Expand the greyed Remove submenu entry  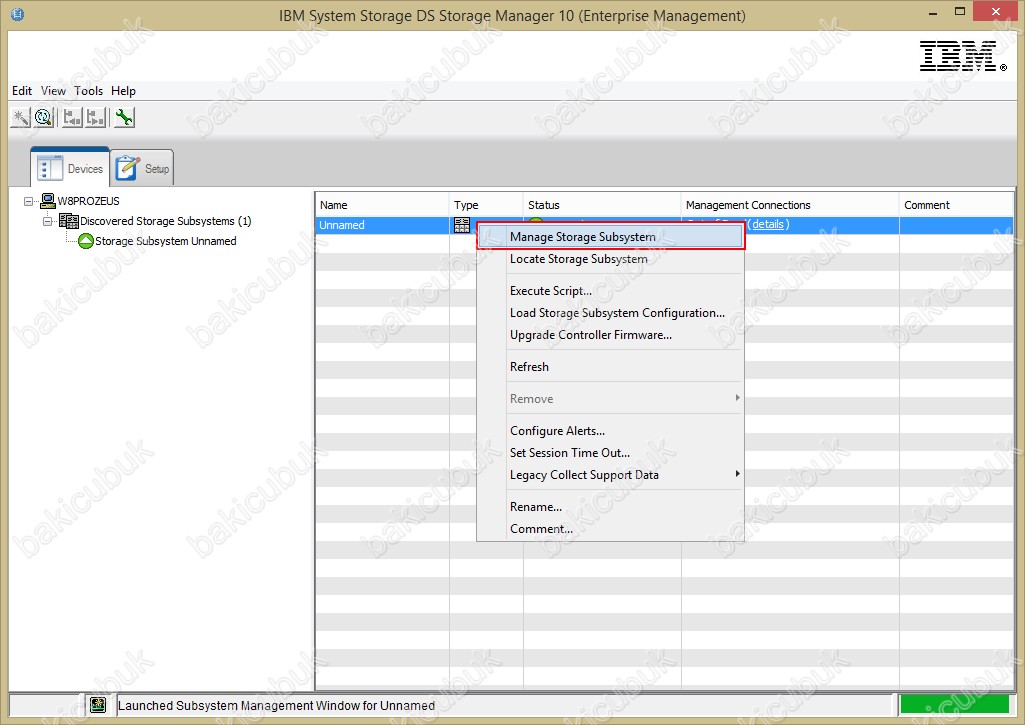coord(625,399)
